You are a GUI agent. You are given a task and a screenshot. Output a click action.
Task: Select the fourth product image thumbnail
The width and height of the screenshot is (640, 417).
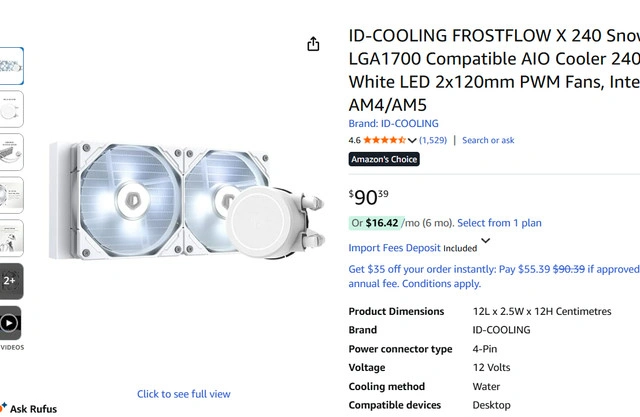[10, 195]
